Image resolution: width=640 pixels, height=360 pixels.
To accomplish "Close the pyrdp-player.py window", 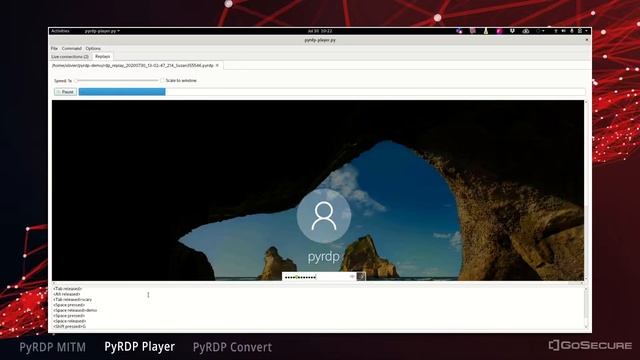I will (587, 40).
